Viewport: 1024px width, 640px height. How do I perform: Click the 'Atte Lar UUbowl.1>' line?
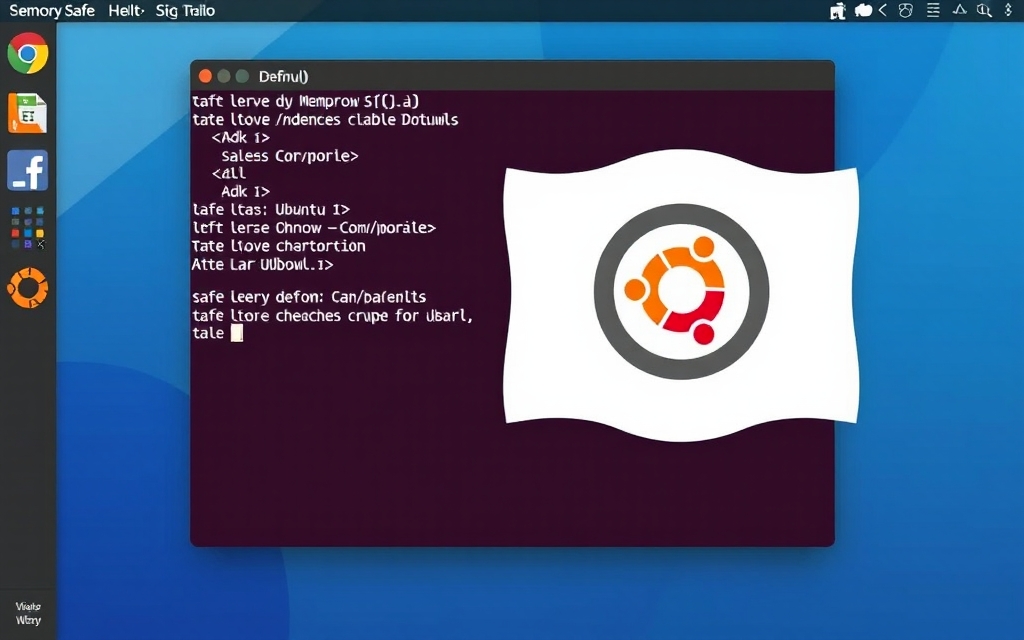(x=263, y=264)
